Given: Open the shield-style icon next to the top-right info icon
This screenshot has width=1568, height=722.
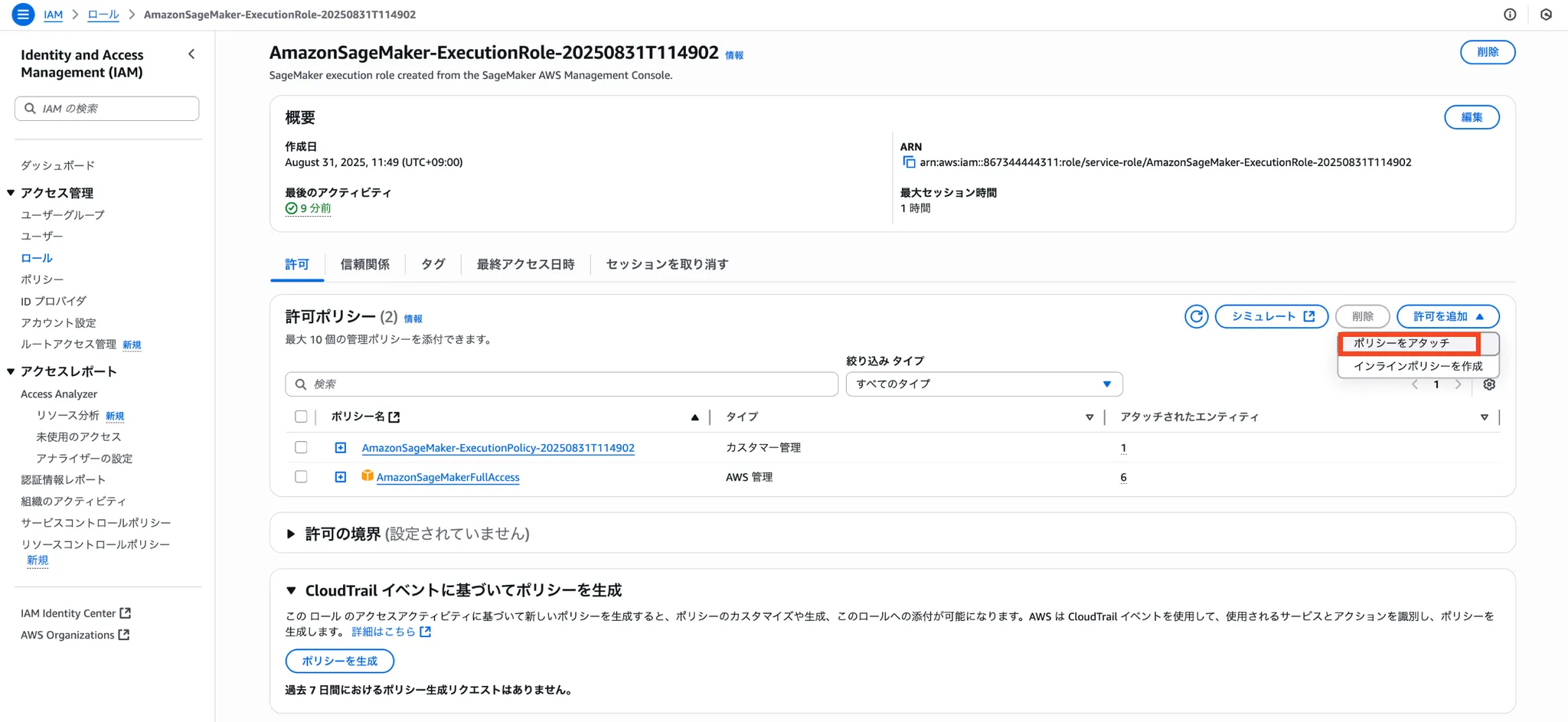Looking at the screenshot, I should (1546, 15).
